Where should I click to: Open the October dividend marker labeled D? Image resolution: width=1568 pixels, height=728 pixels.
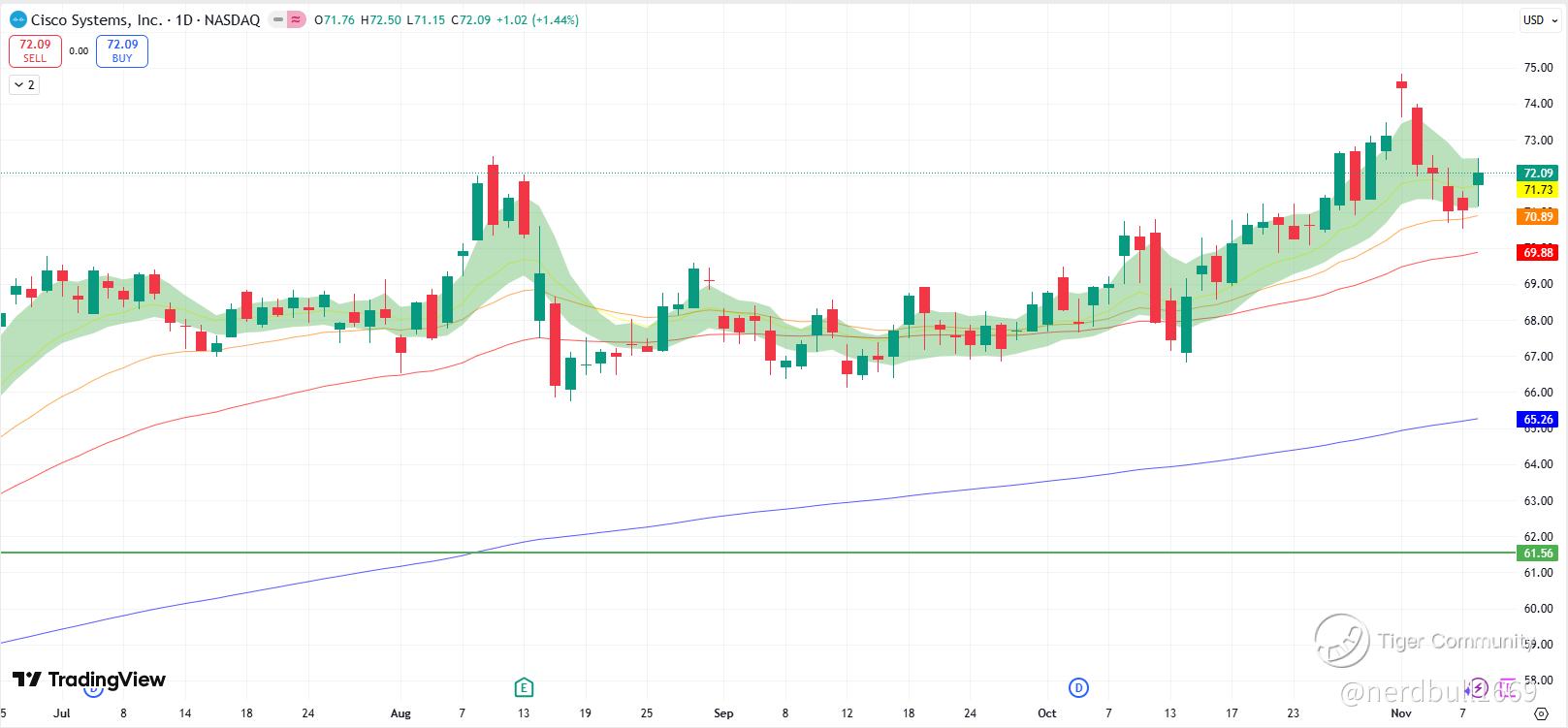point(1078,688)
